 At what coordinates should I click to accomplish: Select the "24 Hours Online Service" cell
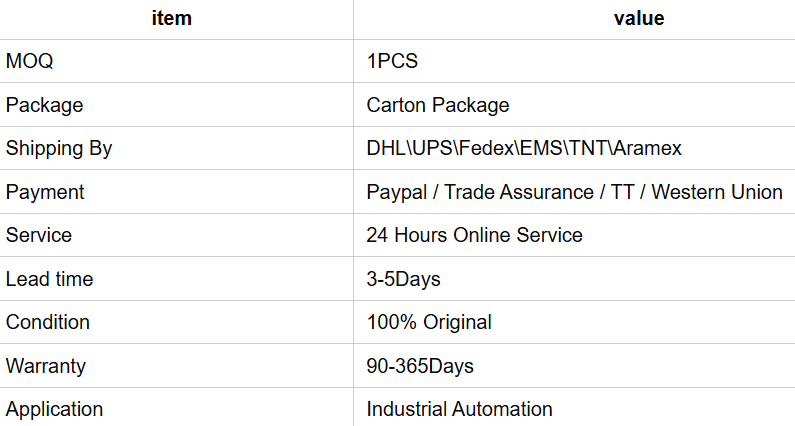click(474, 235)
